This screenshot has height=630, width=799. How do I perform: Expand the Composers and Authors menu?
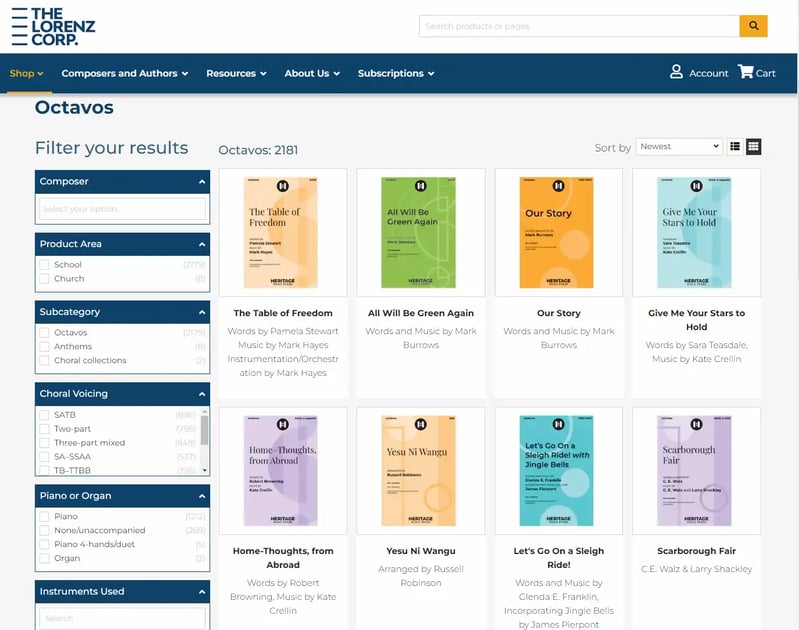coord(124,73)
